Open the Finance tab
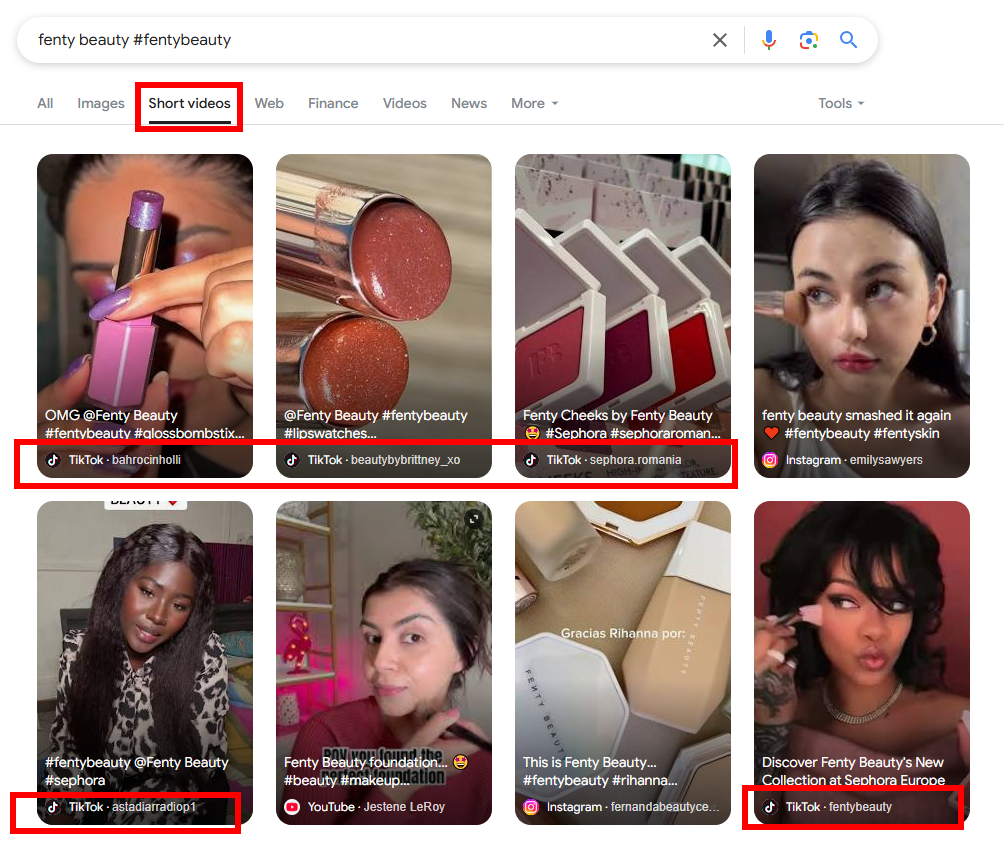Image resolution: width=1004 pixels, height=841 pixels. pos(333,104)
